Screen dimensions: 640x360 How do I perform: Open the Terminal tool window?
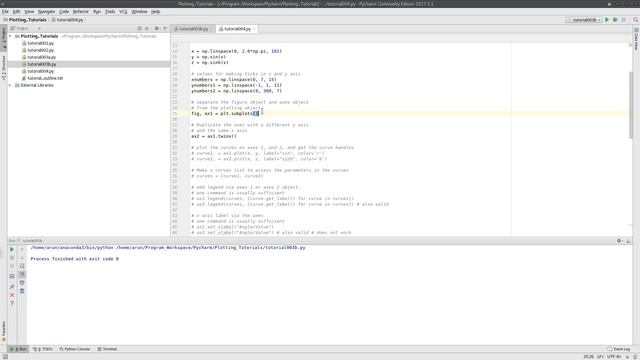[x=107, y=349]
